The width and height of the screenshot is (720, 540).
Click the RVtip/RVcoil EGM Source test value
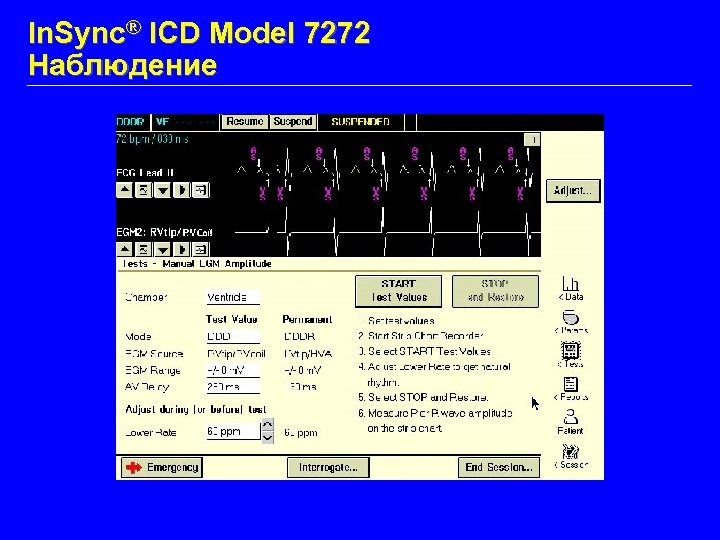tap(236, 354)
